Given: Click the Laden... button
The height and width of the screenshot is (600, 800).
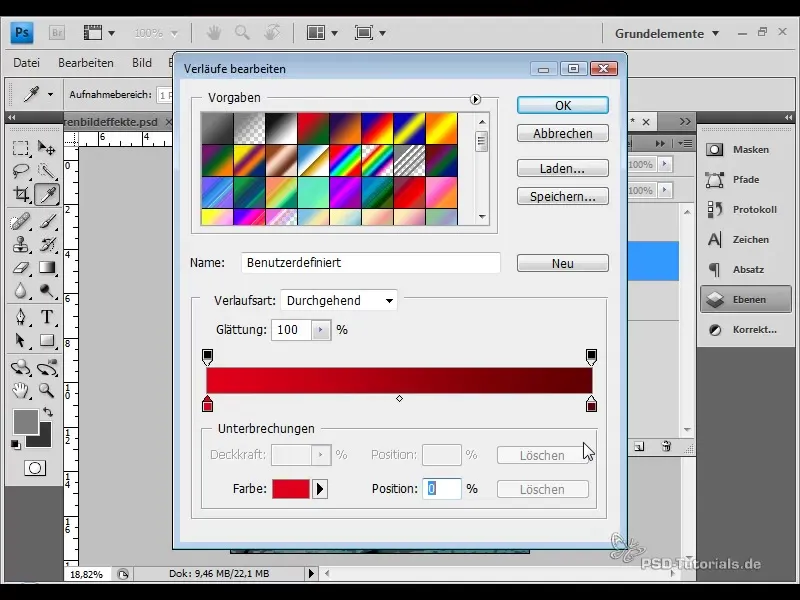Looking at the screenshot, I should pos(563,168).
